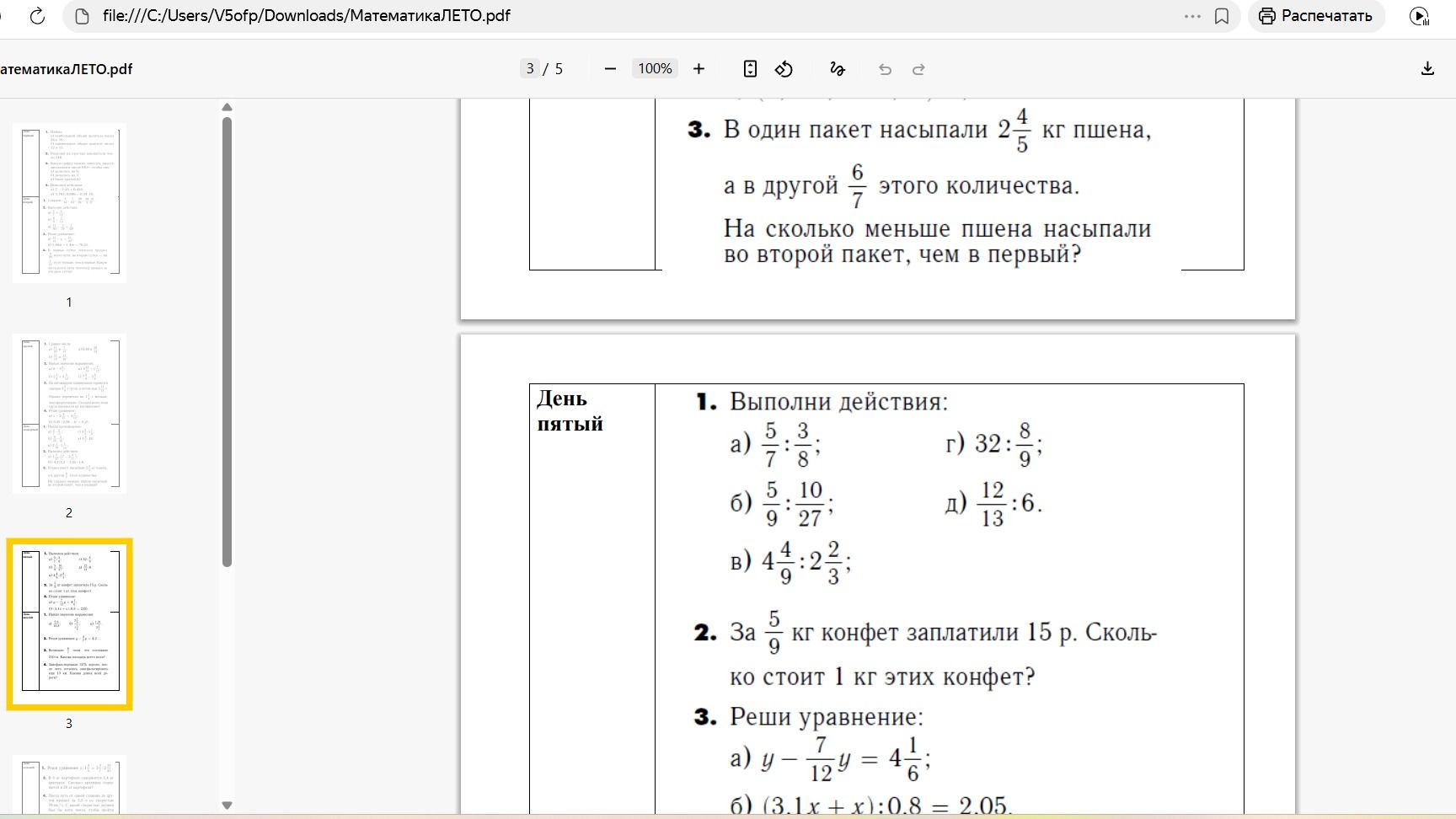Undo the last annotation
Screen dimensions: 1456x819
[x=885, y=69]
